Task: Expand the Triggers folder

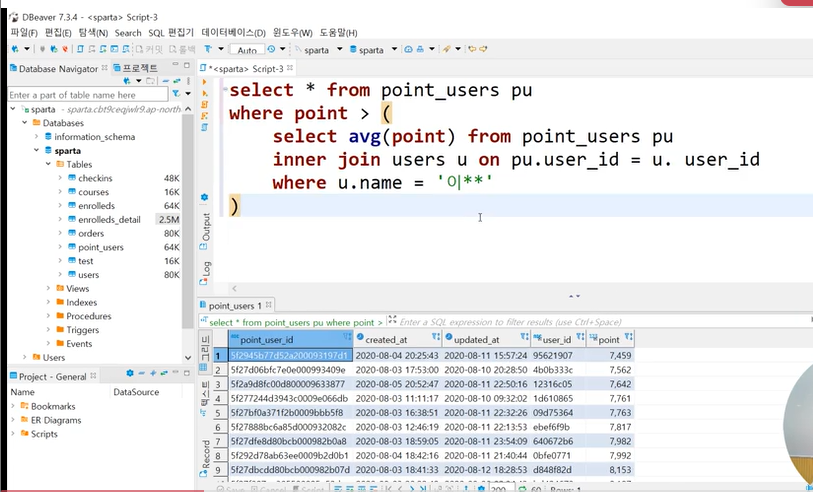Action: click(48, 330)
